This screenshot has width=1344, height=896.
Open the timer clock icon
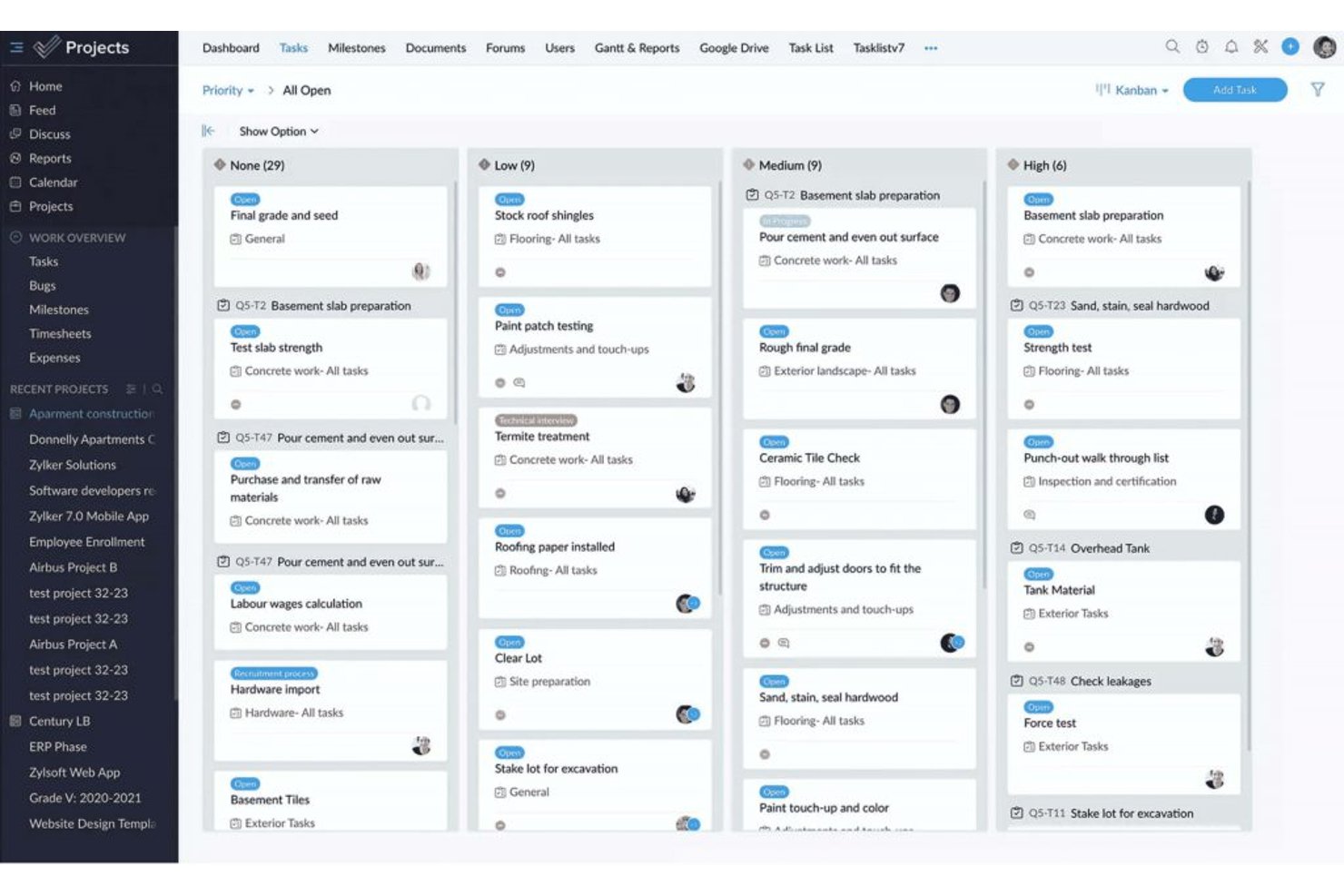[1202, 46]
